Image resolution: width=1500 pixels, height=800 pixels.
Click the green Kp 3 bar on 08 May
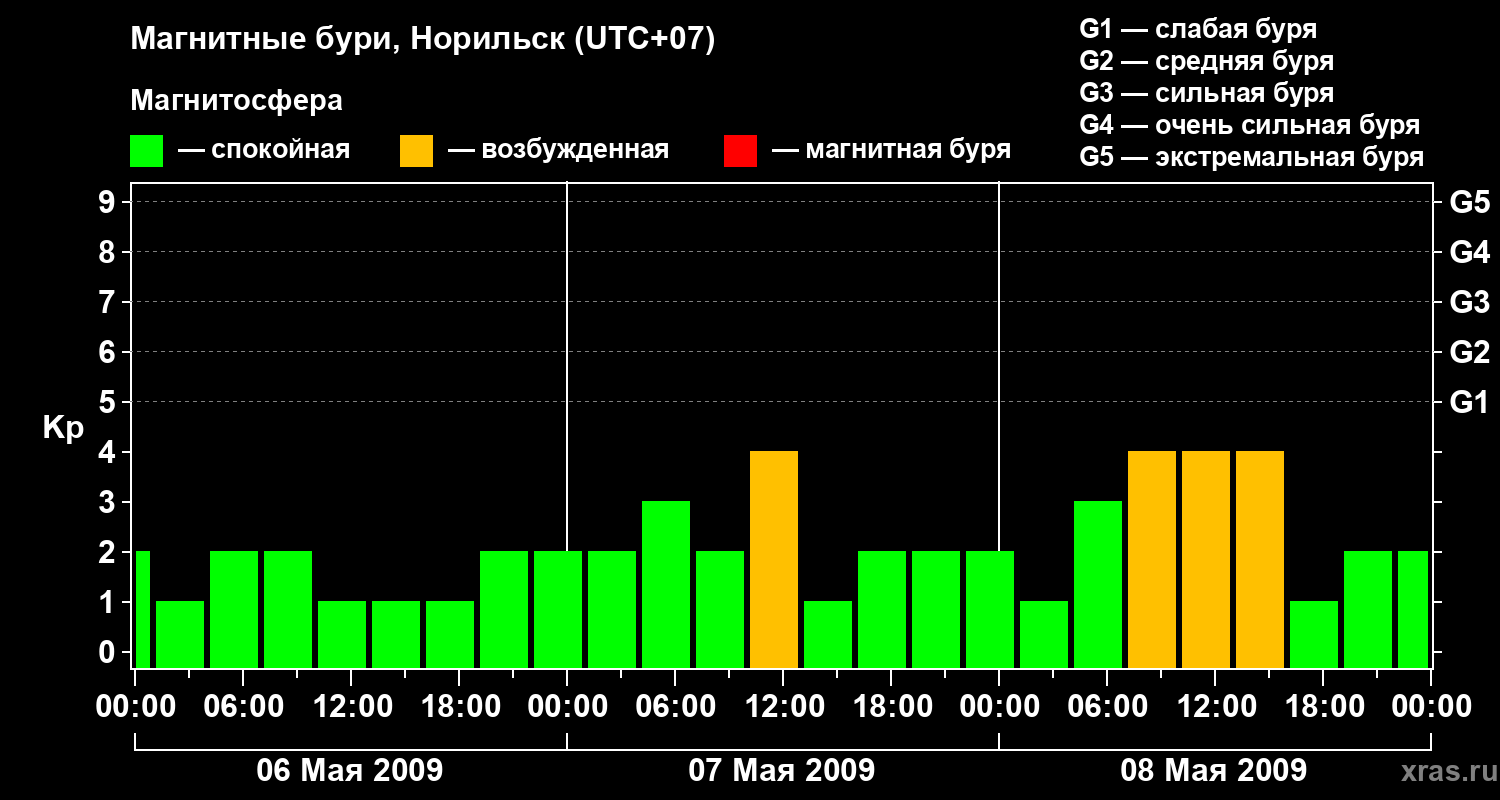1098,584
